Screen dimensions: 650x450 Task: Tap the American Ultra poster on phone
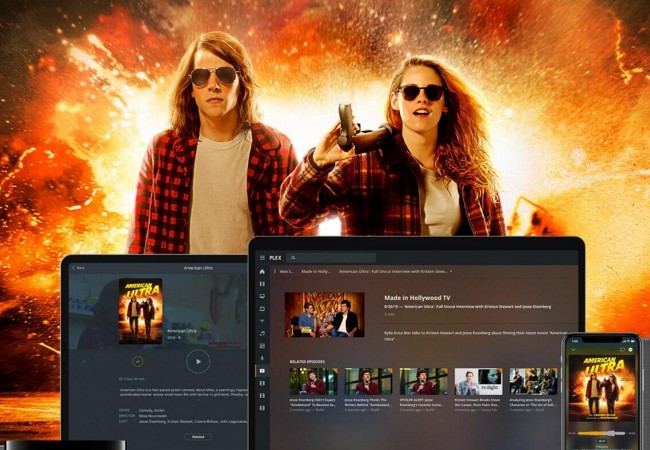[x=602, y=388]
